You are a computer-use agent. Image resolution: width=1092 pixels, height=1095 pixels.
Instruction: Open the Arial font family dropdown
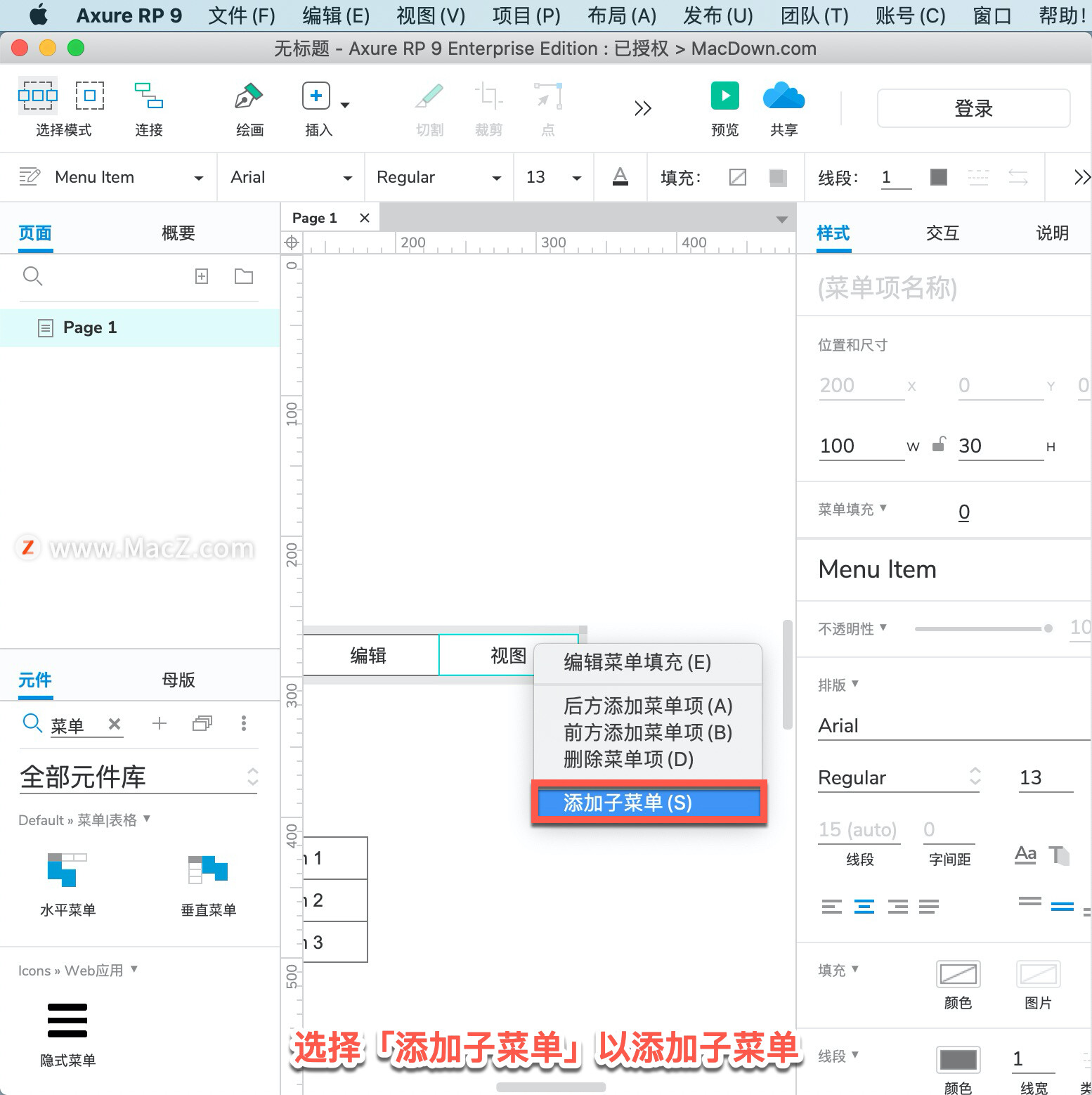(x=348, y=178)
